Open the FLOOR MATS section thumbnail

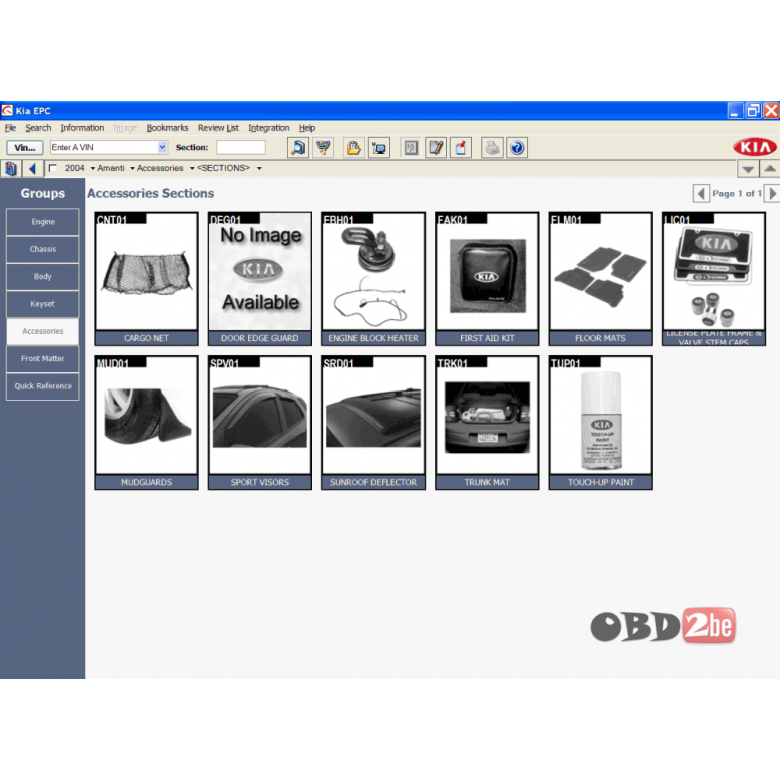pyautogui.click(x=600, y=279)
